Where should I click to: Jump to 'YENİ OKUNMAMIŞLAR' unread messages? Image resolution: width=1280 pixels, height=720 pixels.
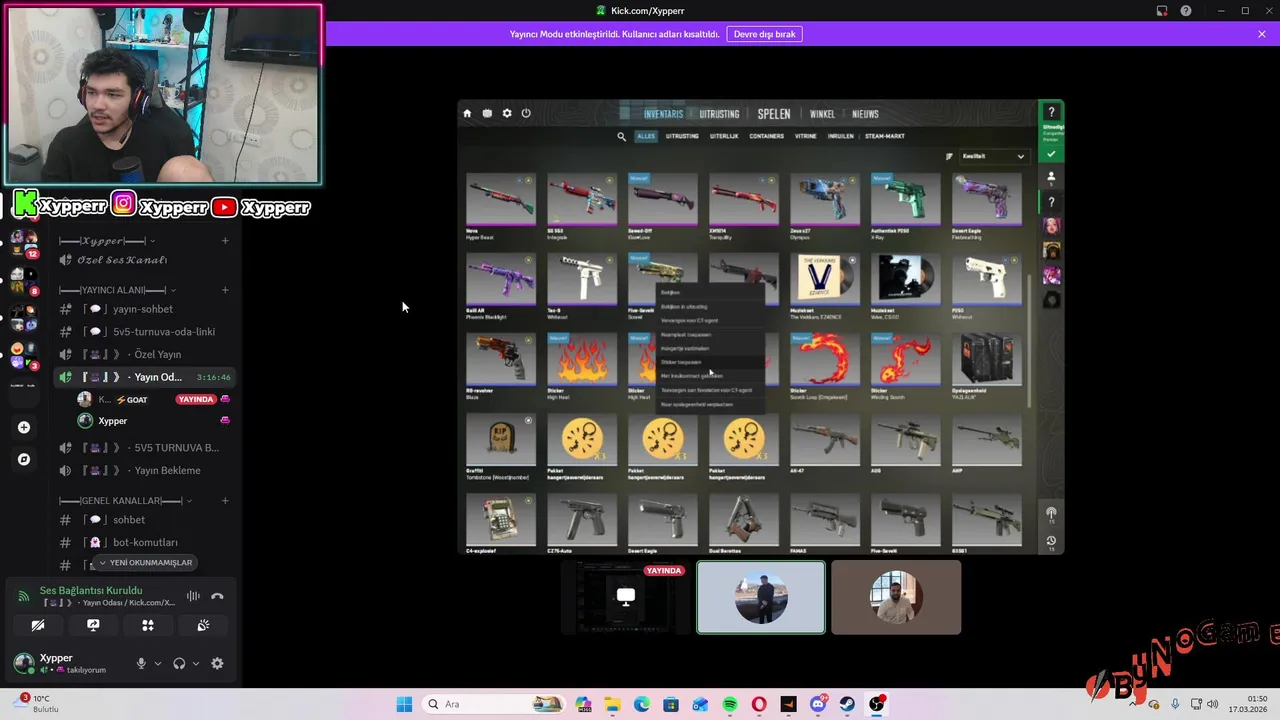[145, 563]
